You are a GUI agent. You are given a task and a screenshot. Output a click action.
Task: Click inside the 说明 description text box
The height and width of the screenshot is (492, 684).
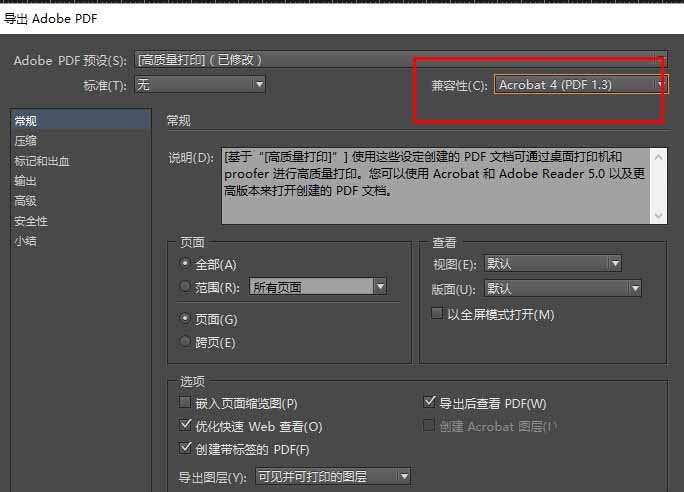(435, 186)
